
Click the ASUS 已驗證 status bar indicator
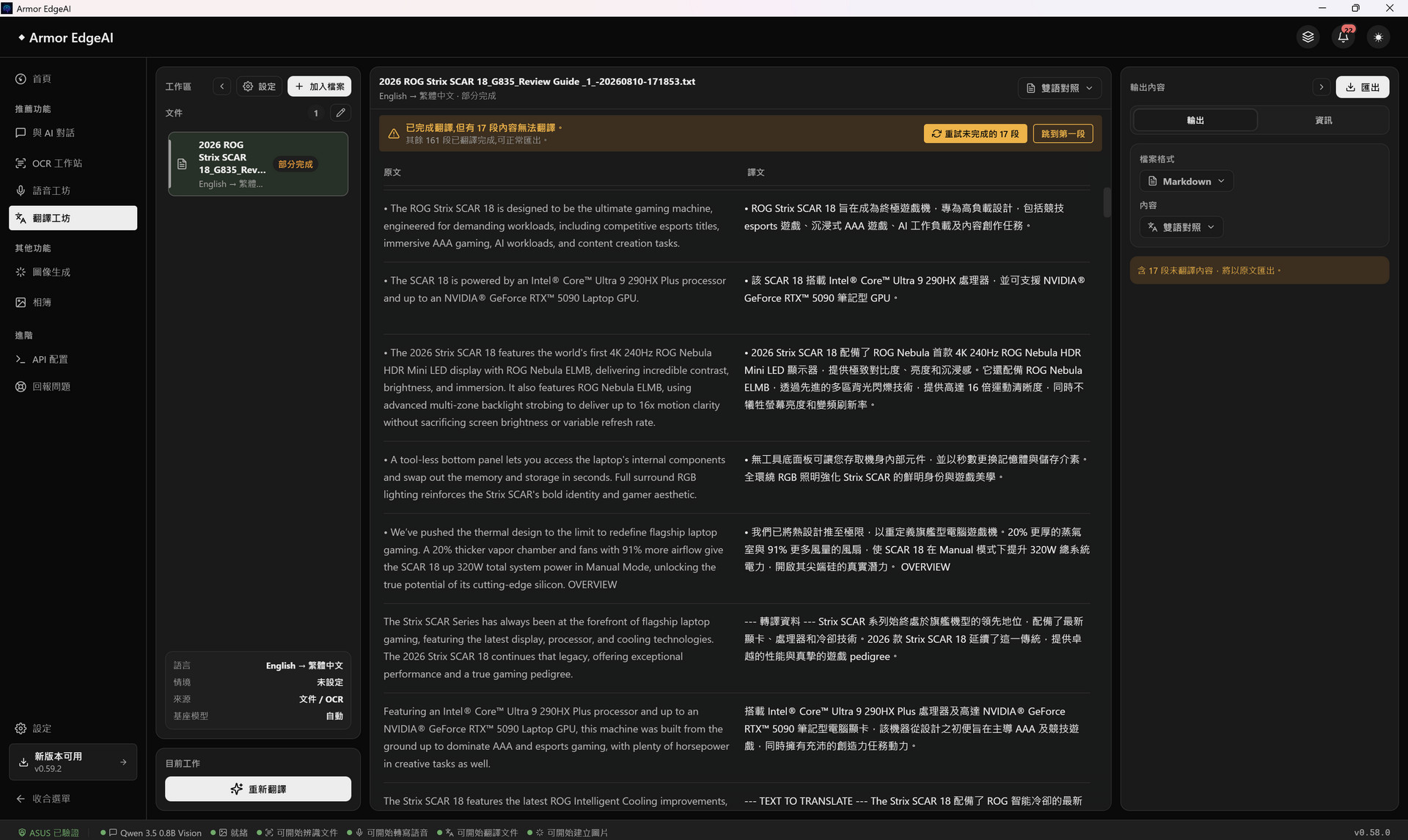coord(48,833)
